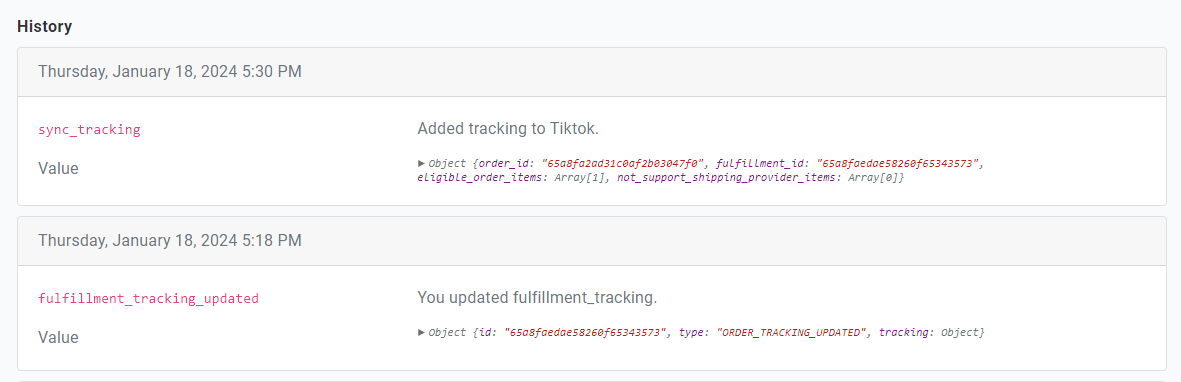This screenshot has height=382, width=1181.
Task: Click the Value label under fulfillment_tracking_updated
Action: point(58,337)
